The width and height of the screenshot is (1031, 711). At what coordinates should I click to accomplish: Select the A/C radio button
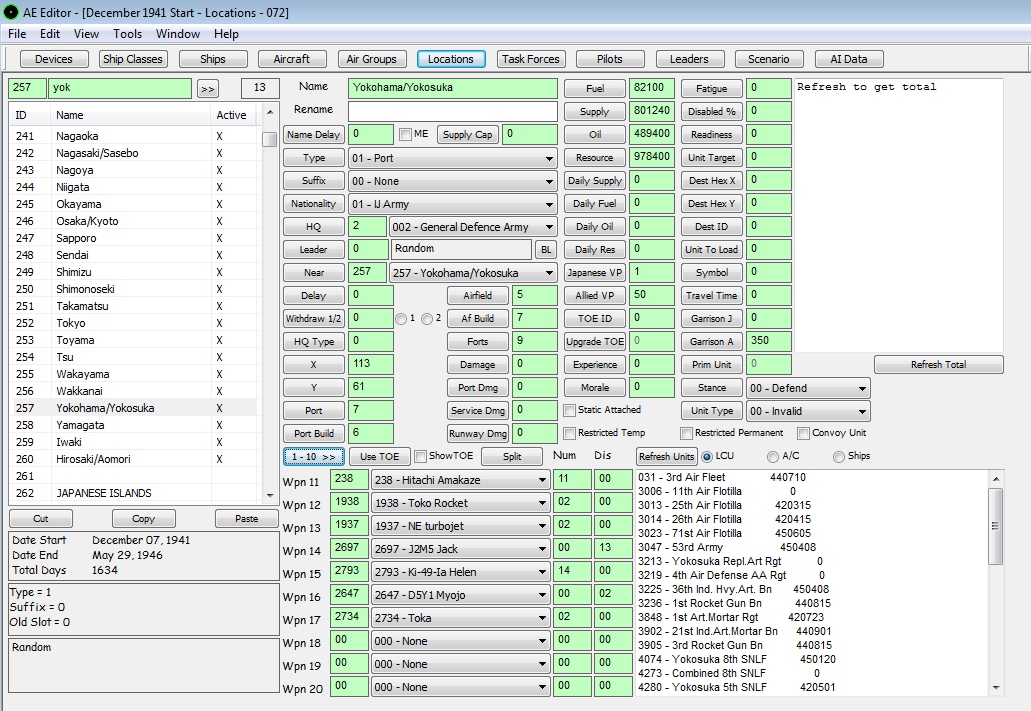(772, 457)
